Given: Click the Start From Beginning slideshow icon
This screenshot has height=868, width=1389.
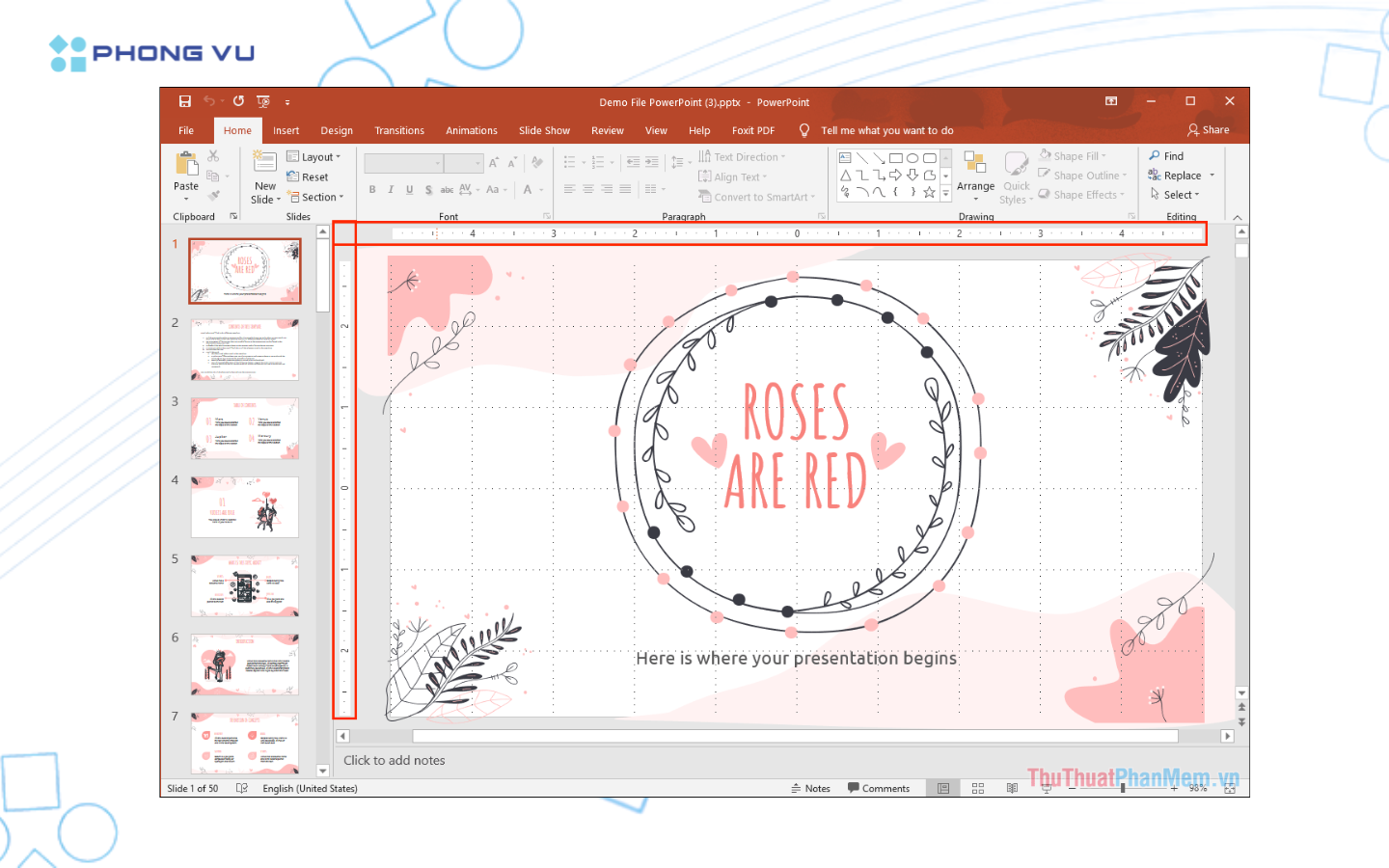Looking at the screenshot, I should 262,101.
